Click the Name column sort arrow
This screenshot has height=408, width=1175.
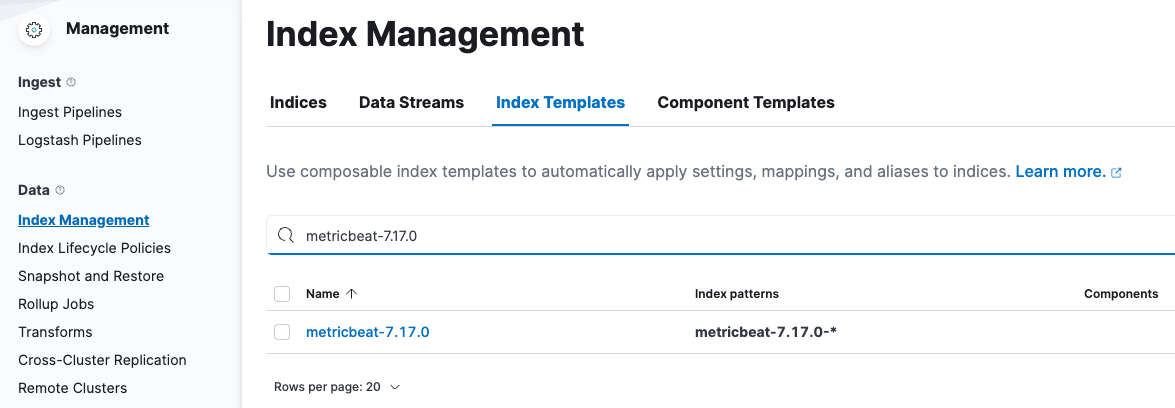[351, 294]
